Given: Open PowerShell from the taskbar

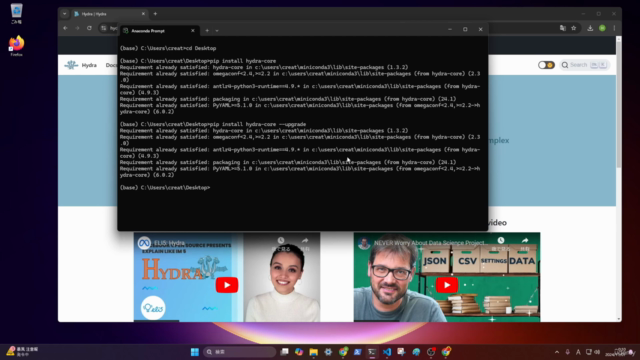Looking at the screenshot, I should pos(358,352).
